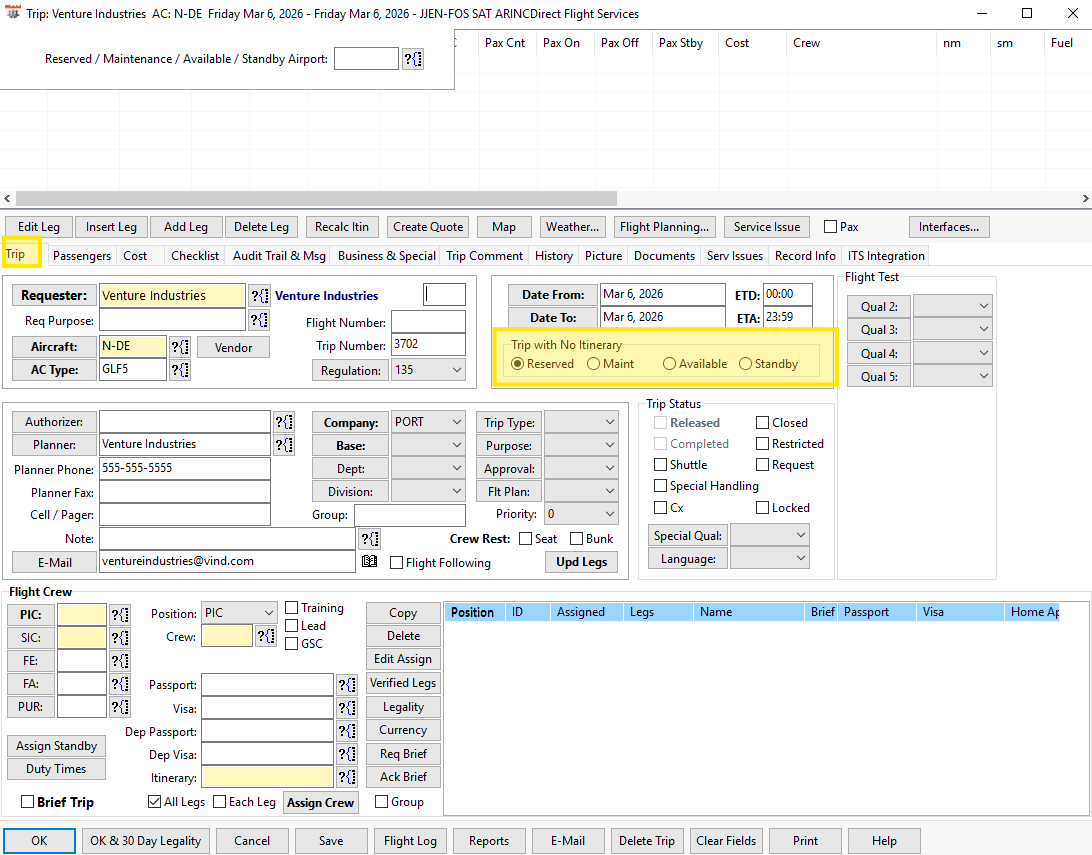1092x855 pixels.
Task: Select the Maint radio button
Action: (x=594, y=364)
